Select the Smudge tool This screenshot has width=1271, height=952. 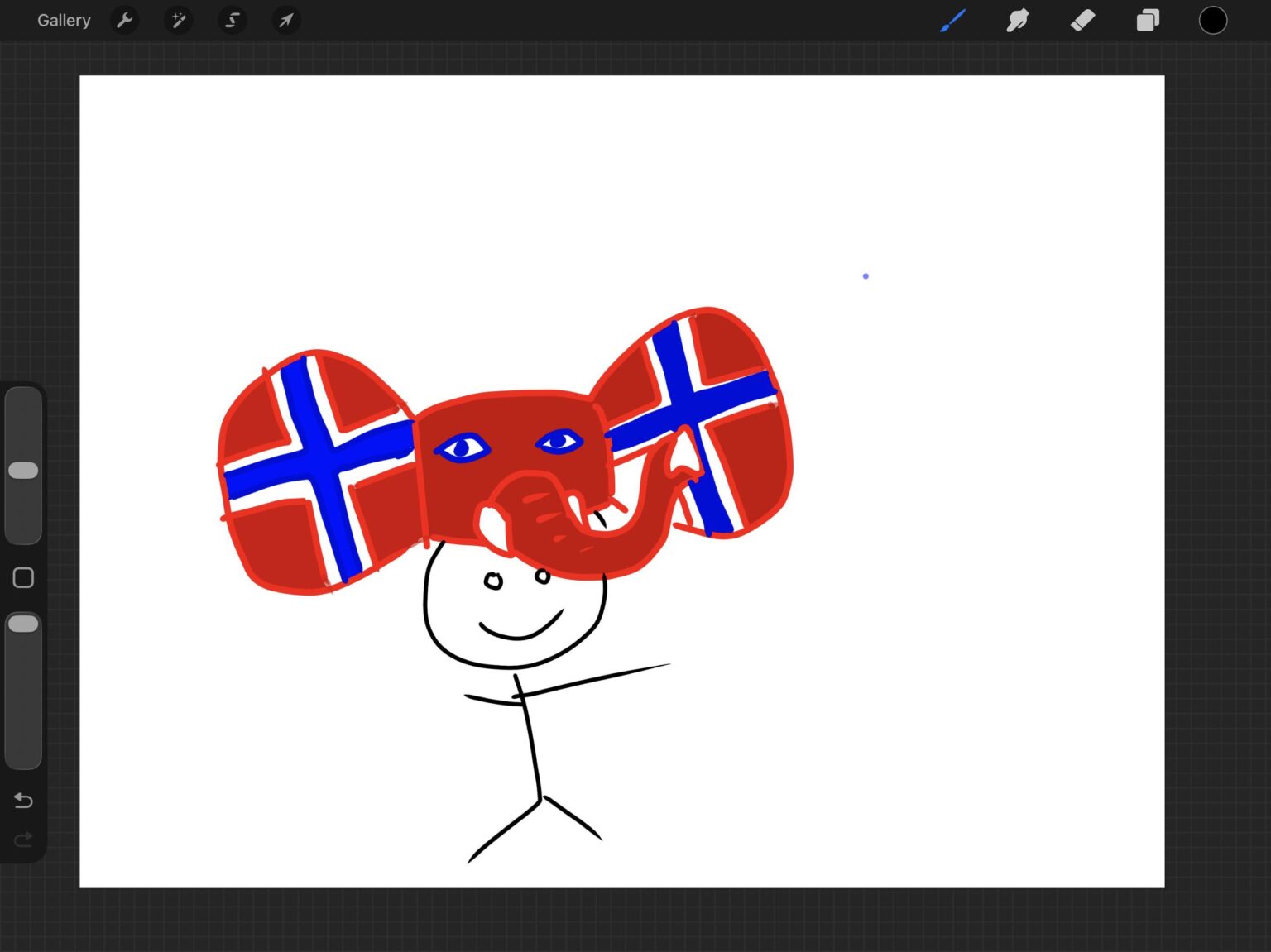[x=1017, y=21]
